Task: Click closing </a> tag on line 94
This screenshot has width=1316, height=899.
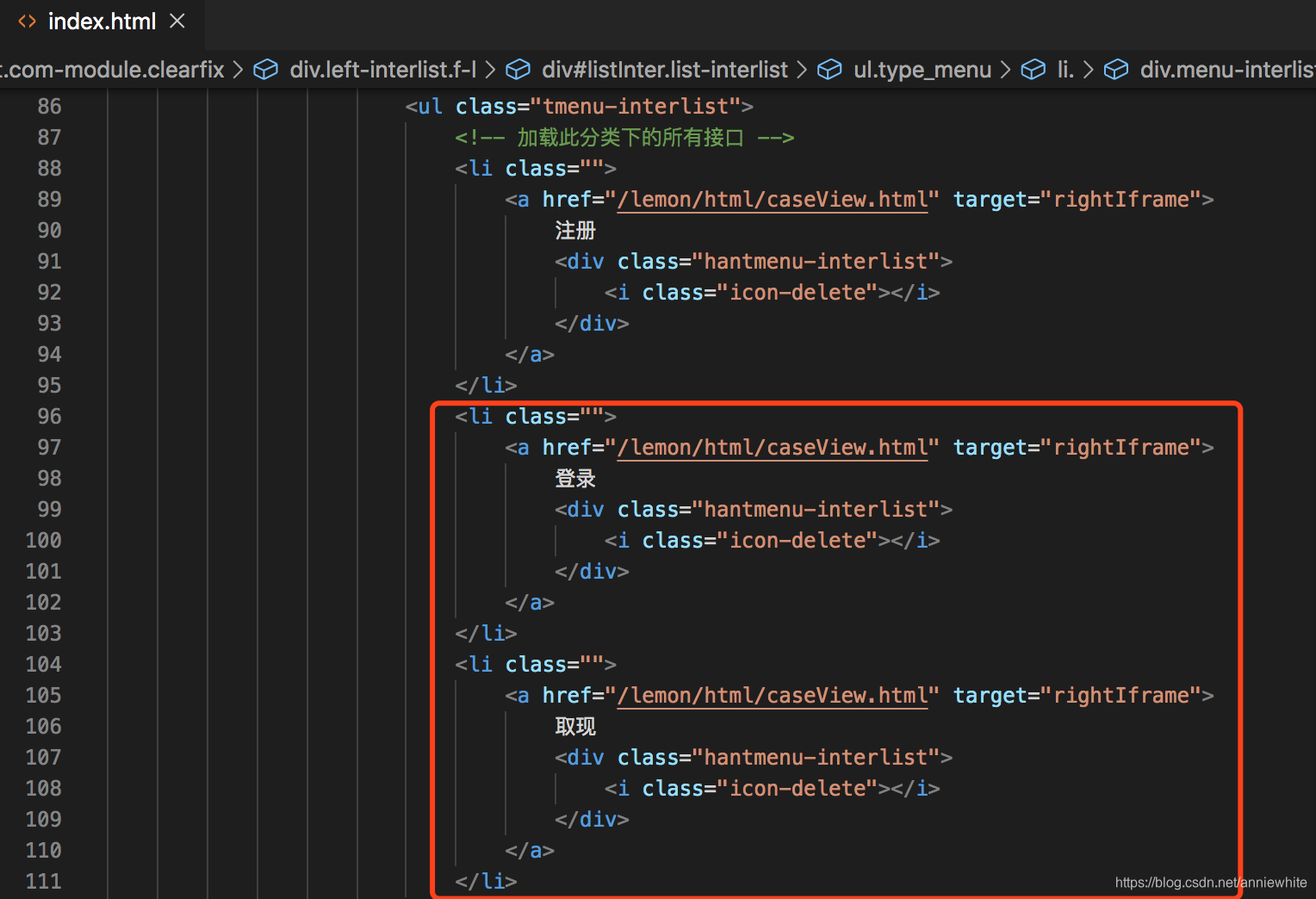Action: click(x=530, y=355)
